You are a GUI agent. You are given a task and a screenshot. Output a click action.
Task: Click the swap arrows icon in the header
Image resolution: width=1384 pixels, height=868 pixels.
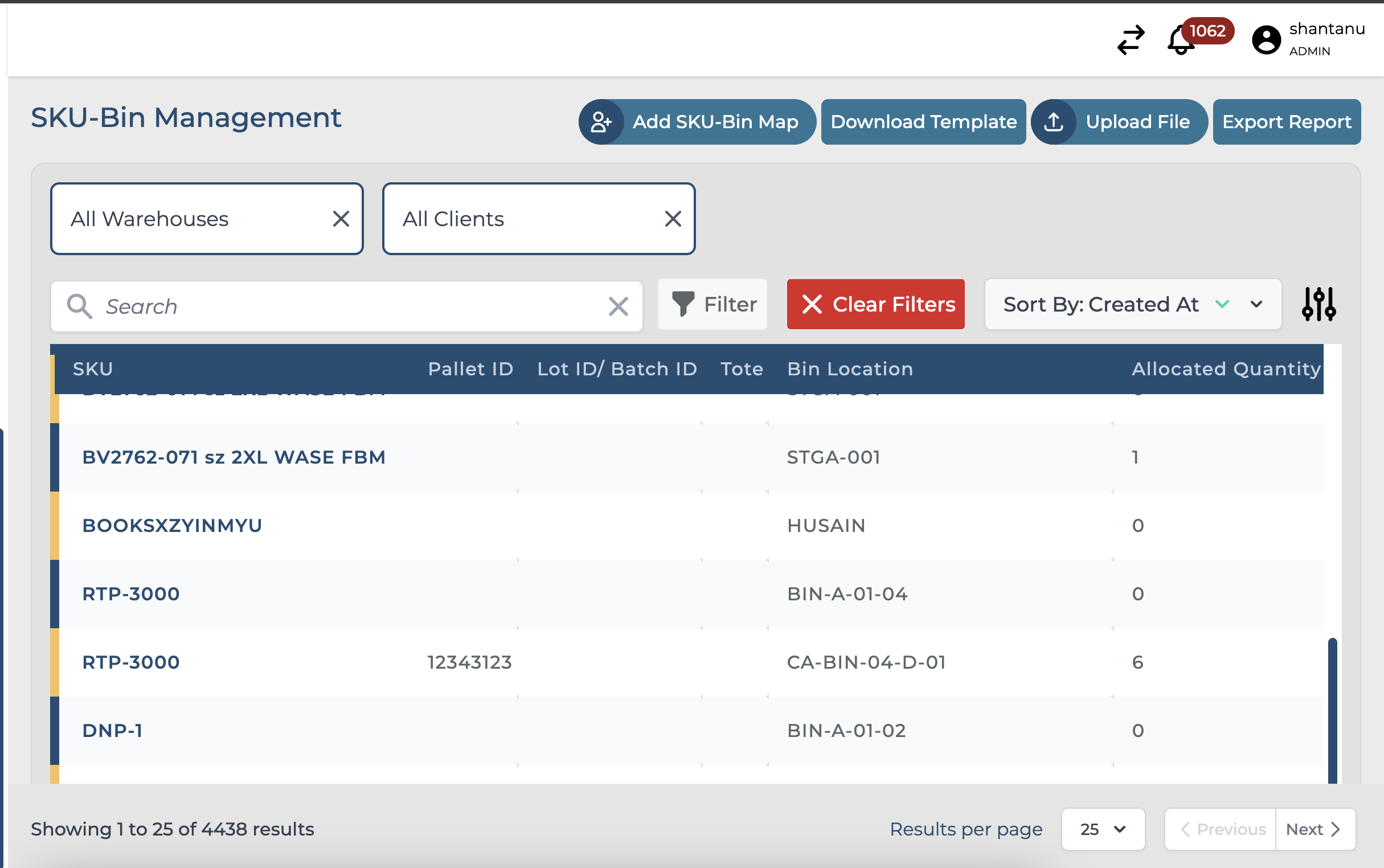pyautogui.click(x=1131, y=40)
